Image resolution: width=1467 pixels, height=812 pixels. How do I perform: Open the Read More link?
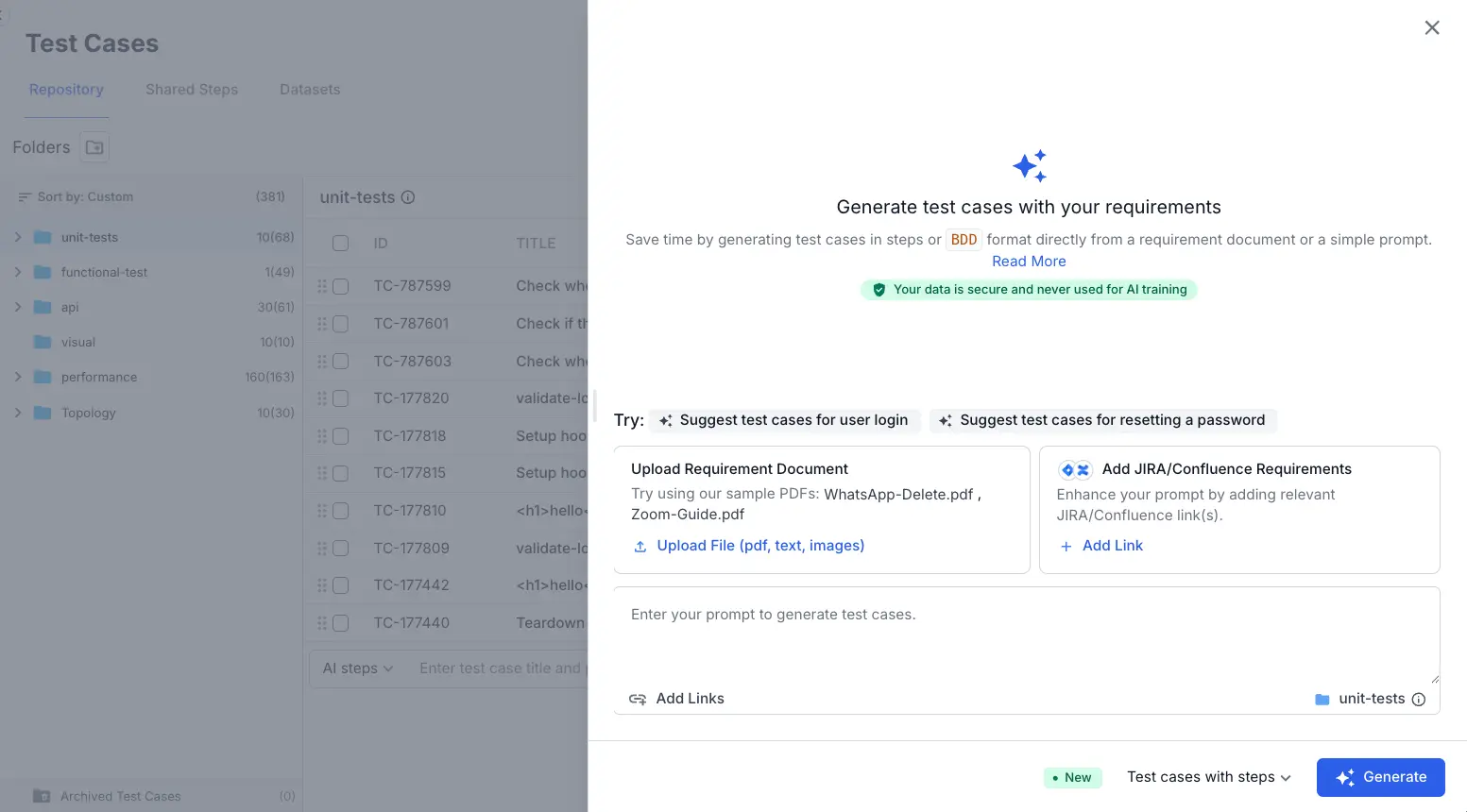pos(1029,262)
